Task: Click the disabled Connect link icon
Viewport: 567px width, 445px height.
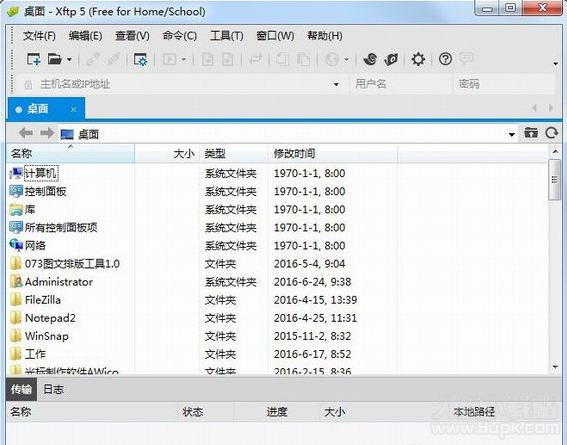Action: pyautogui.click(x=93, y=59)
